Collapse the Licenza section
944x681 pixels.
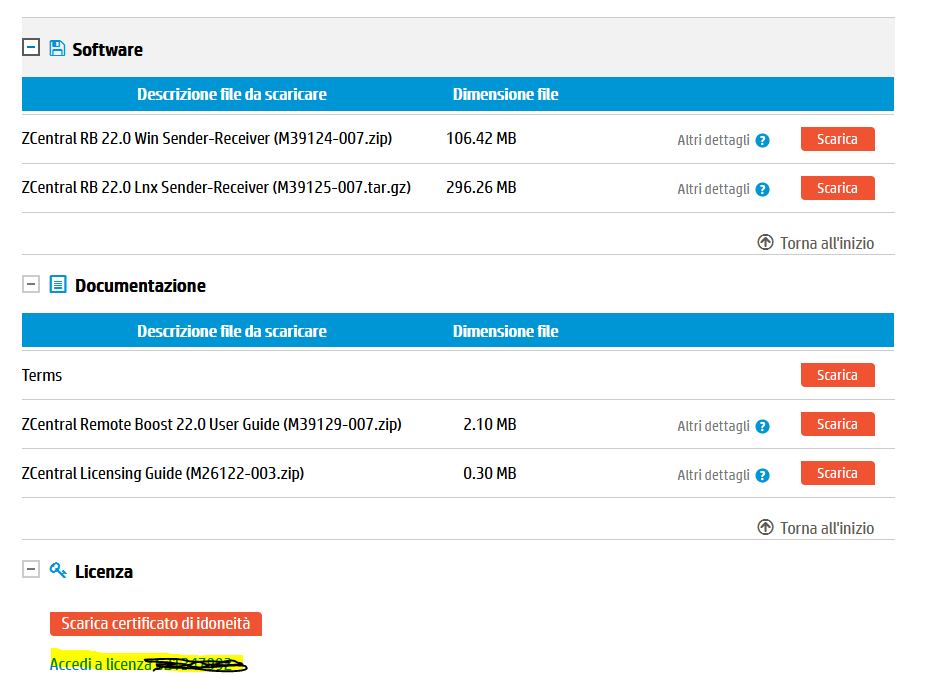click(x=31, y=570)
